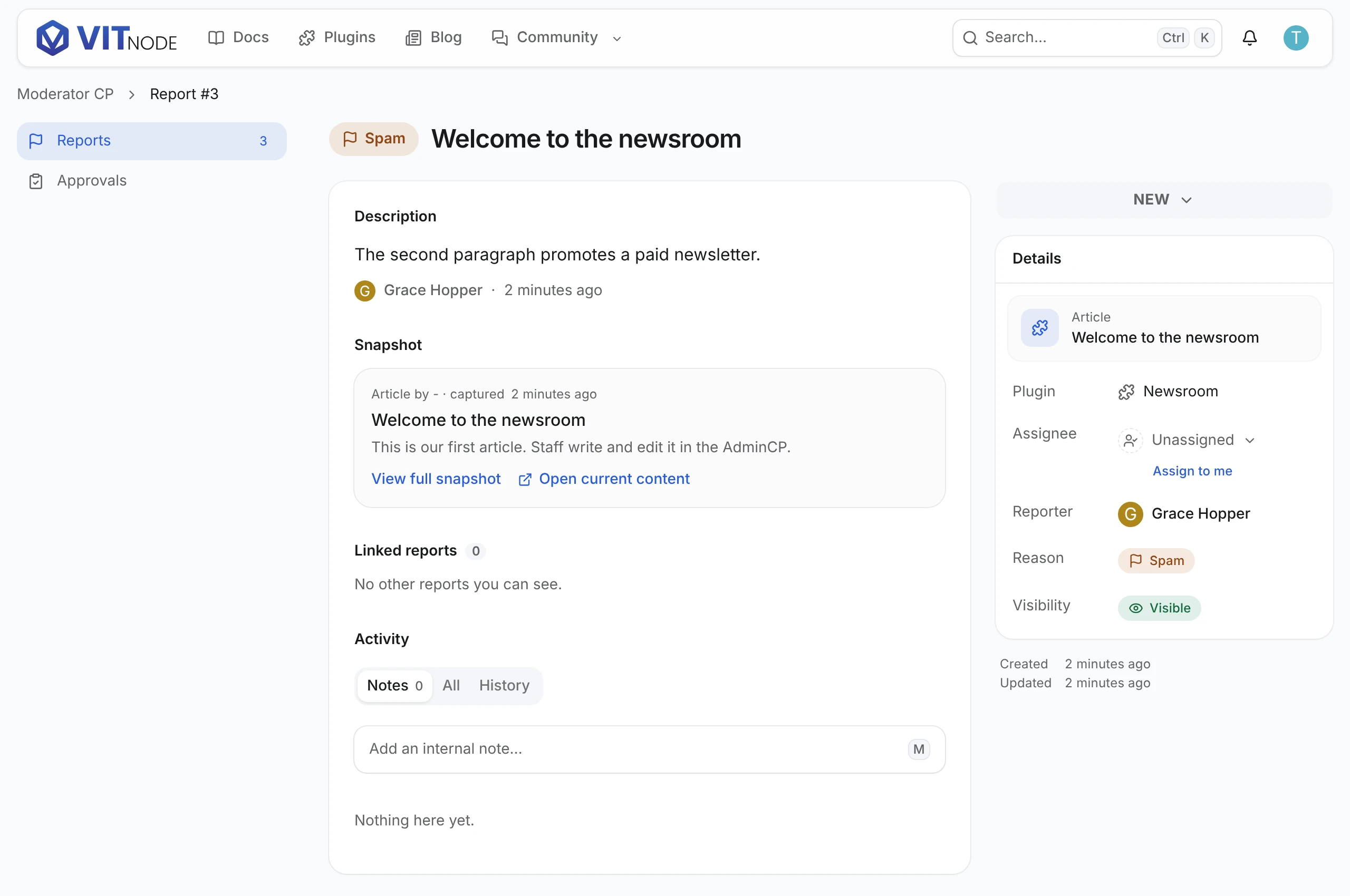
Task: Open Blog in the top navigation
Action: [x=433, y=38]
